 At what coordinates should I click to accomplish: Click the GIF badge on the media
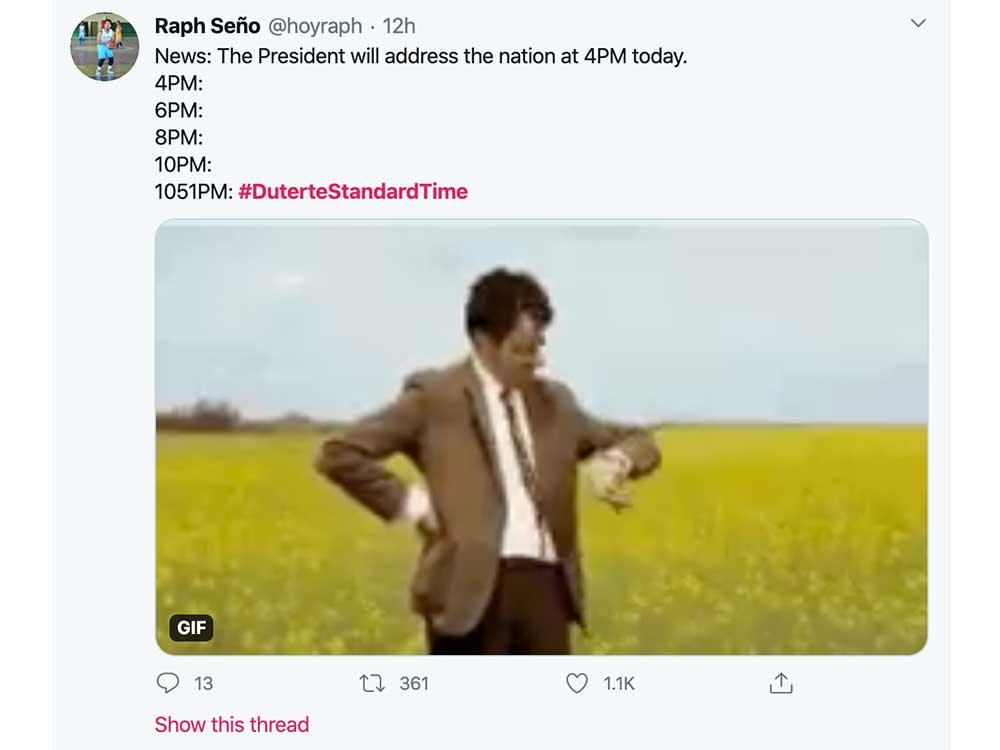coord(191,628)
